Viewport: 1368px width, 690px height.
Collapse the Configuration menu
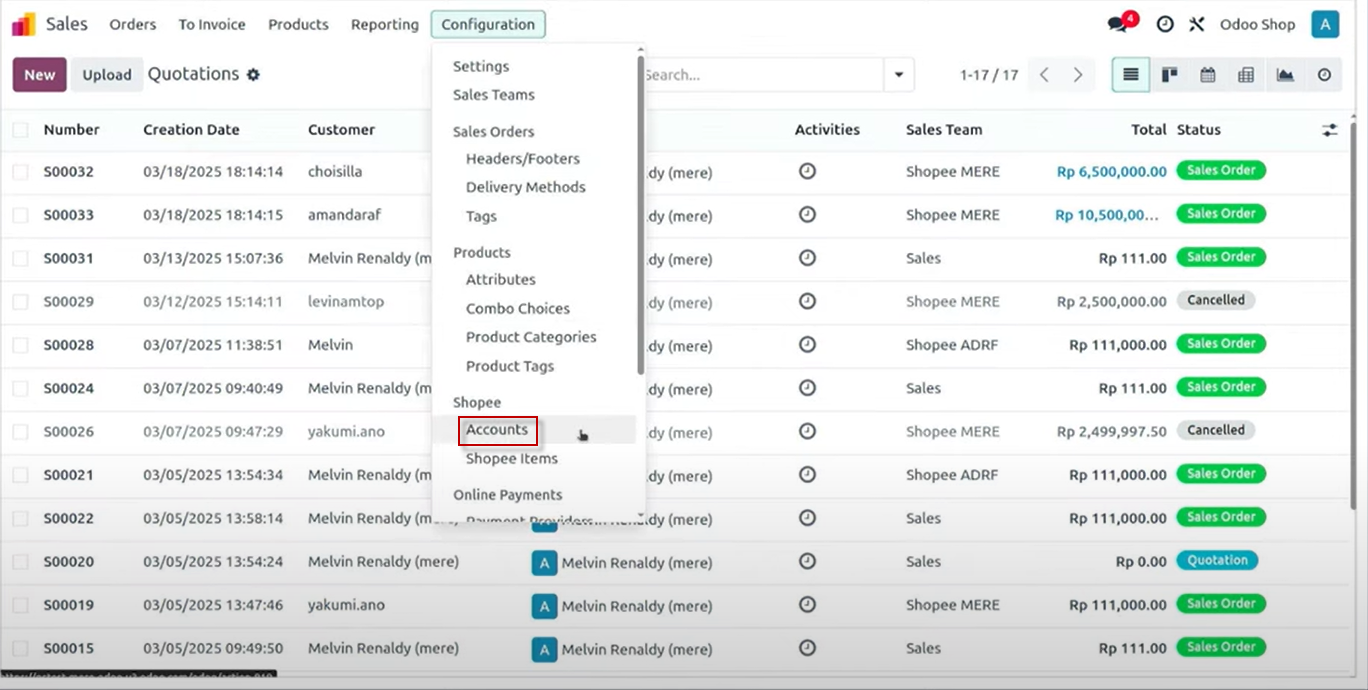pyautogui.click(x=488, y=24)
